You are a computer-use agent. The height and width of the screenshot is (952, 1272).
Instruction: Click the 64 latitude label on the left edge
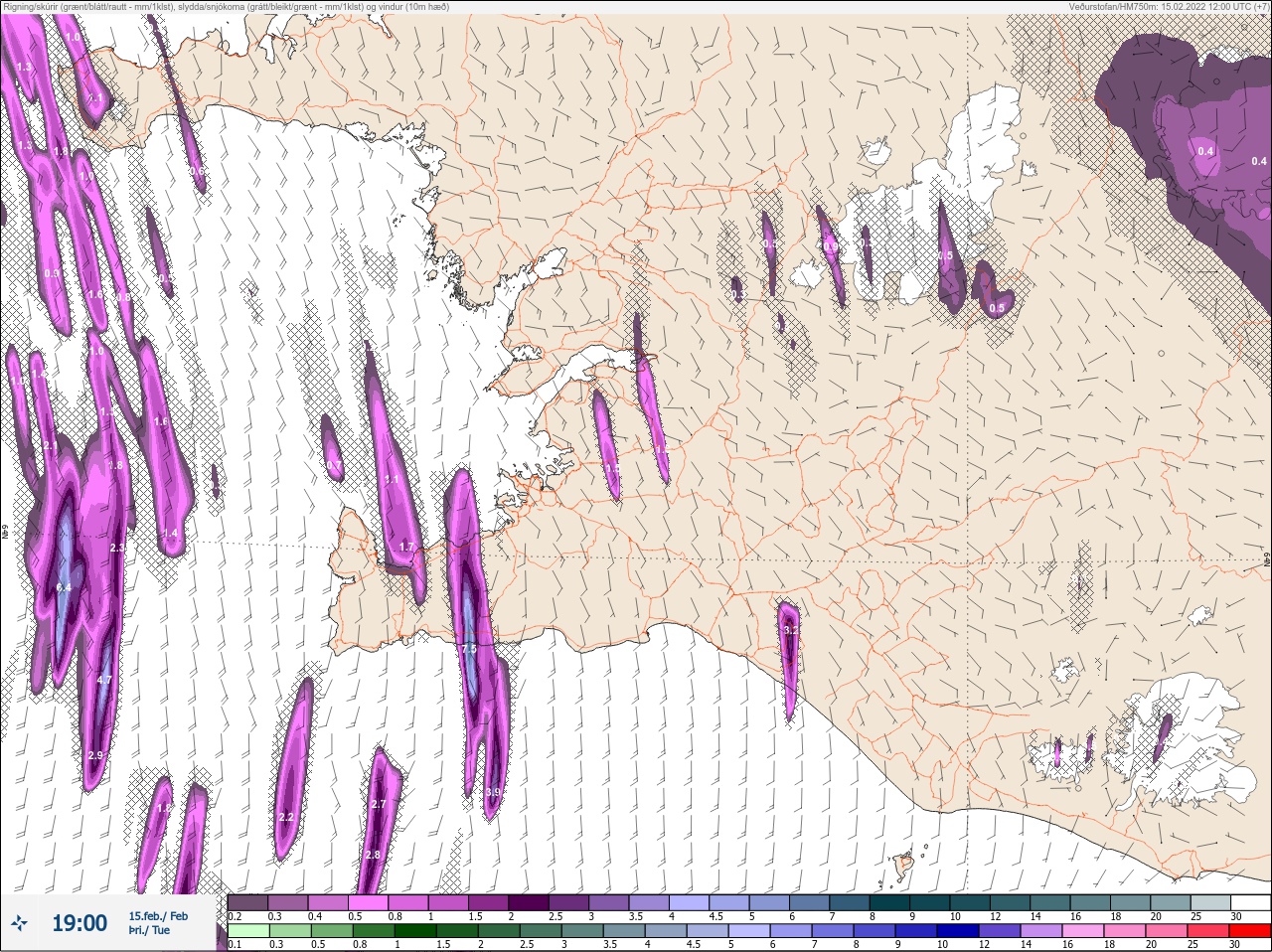tap(5, 533)
